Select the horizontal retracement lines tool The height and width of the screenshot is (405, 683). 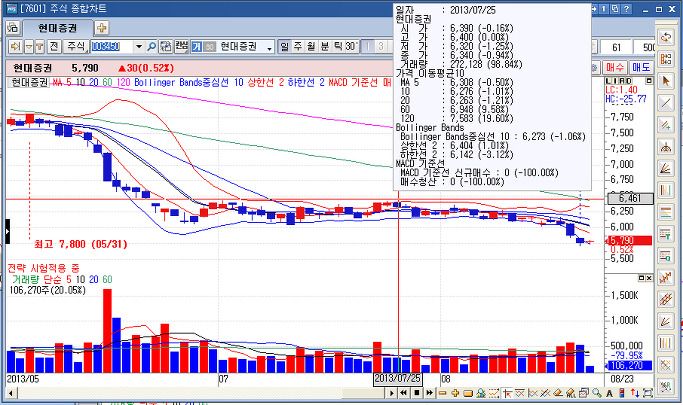click(x=666, y=212)
